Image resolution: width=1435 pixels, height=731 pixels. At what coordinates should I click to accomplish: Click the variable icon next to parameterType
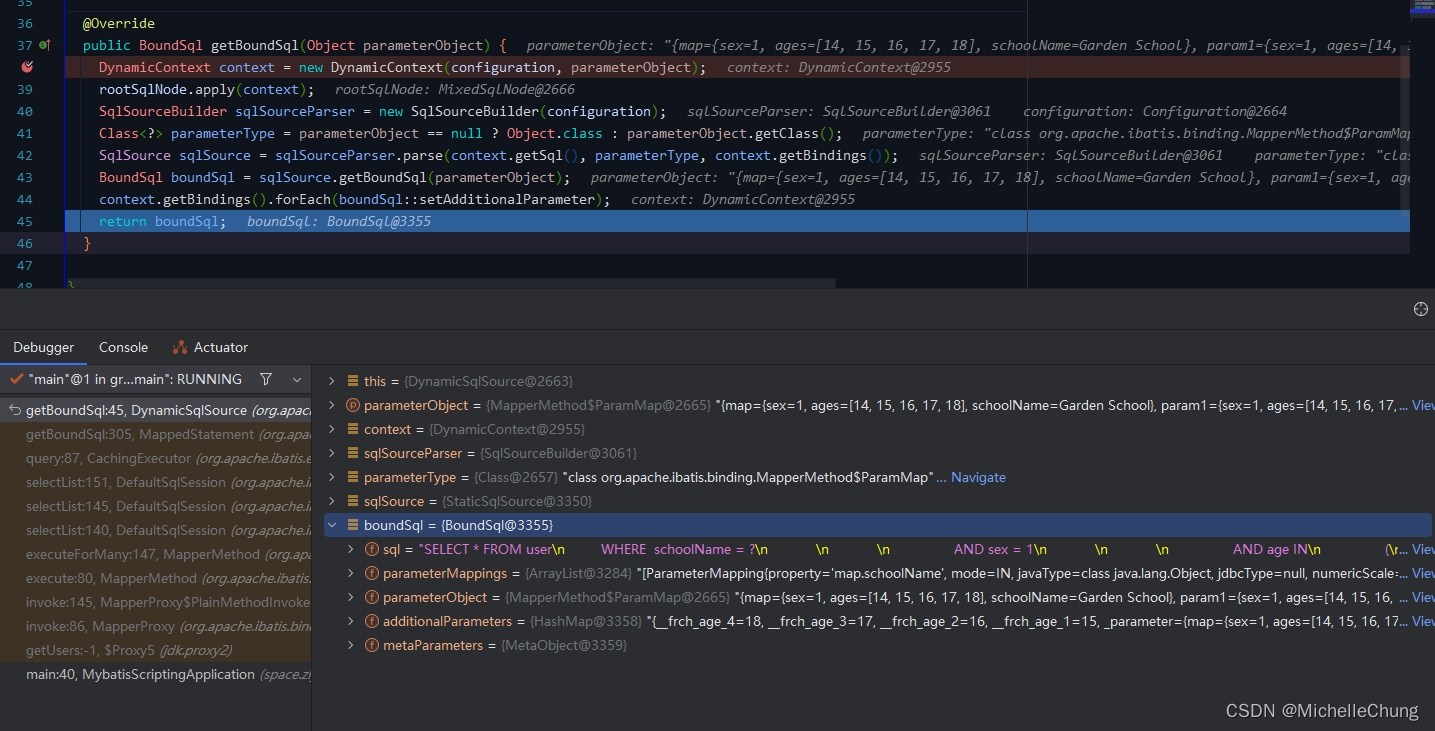pos(353,477)
